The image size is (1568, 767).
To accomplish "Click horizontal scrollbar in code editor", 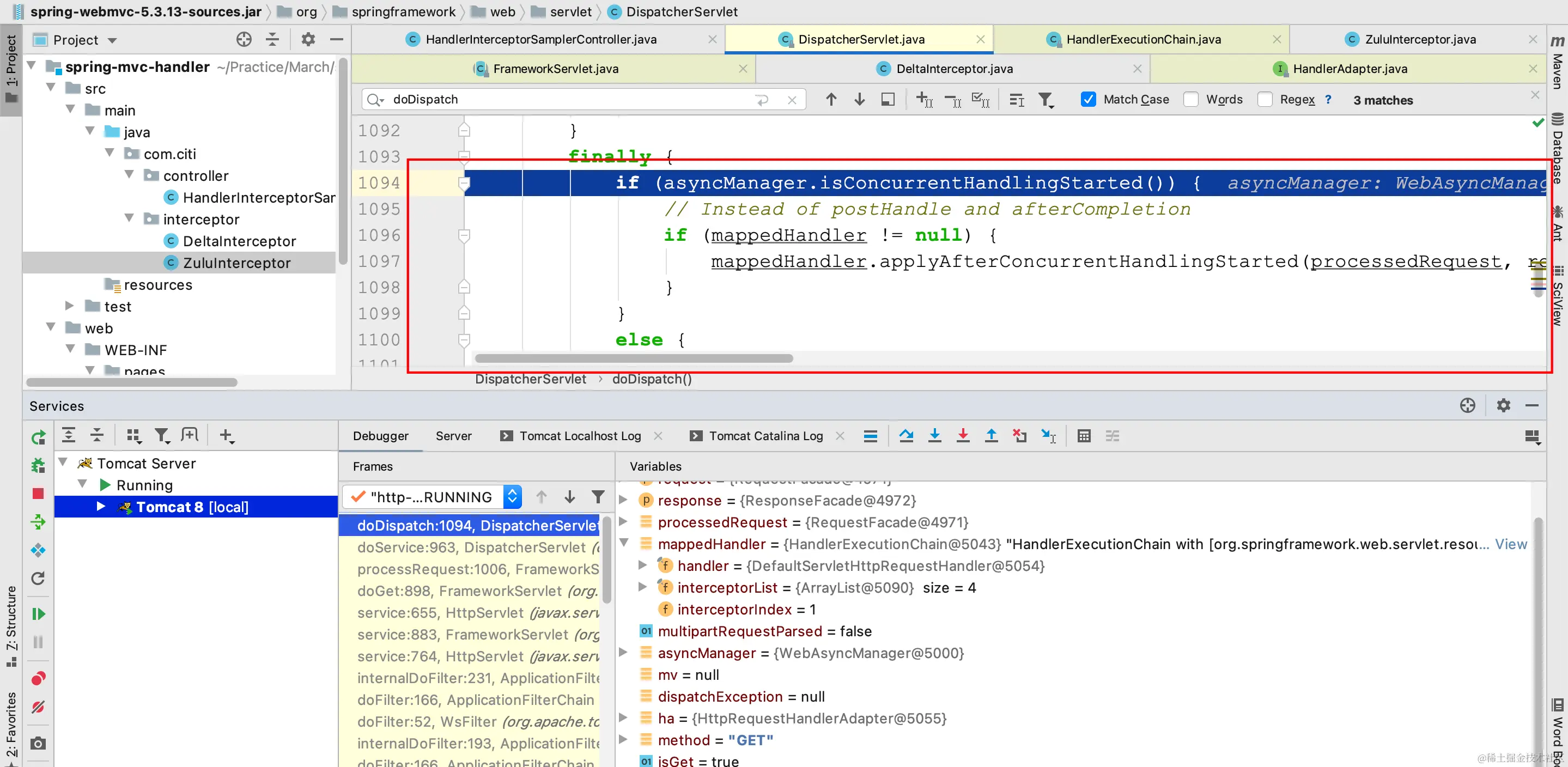I will pos(634,358).
